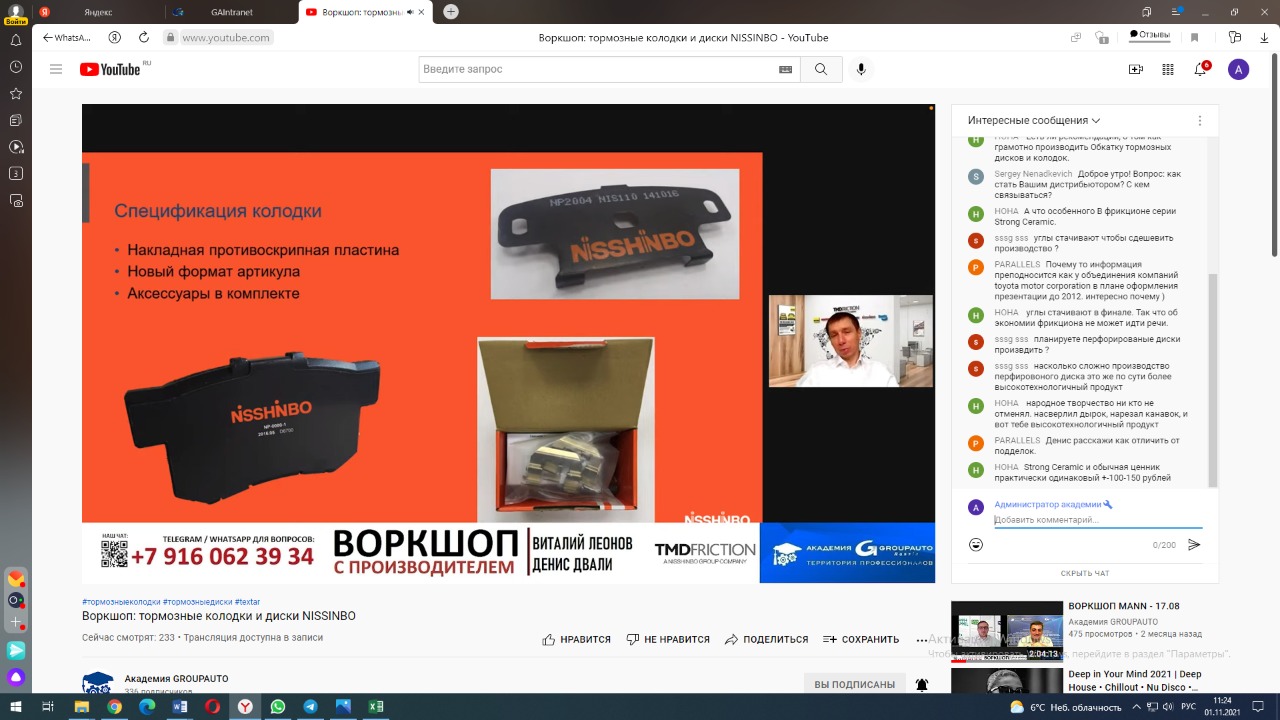Click the page vertical scrollbar
This screenshot has width=1280, height=720.
pyautogui.click(x=1273, y=155)
